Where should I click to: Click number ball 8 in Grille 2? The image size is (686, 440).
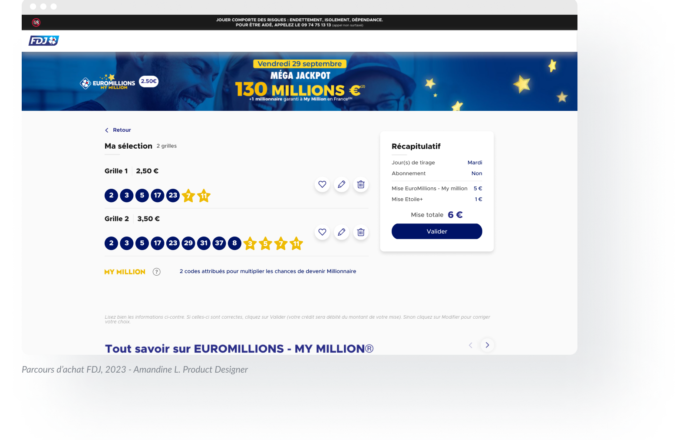pos(234,243)
